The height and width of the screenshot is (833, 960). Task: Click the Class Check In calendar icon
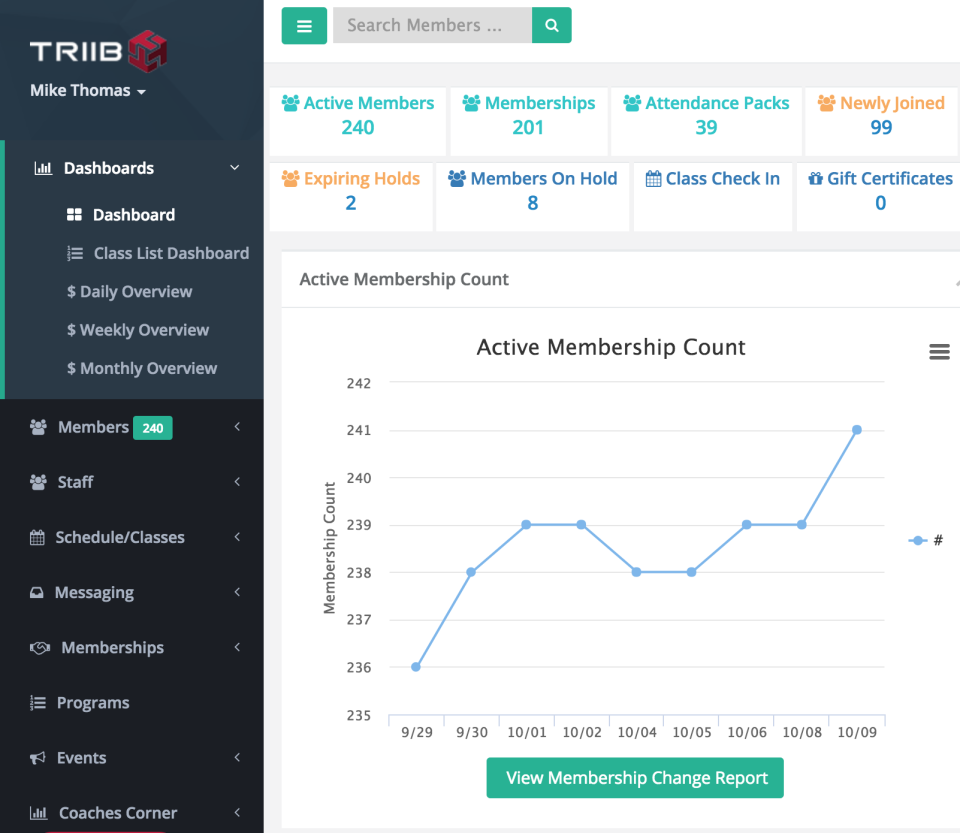coord(651,178)
